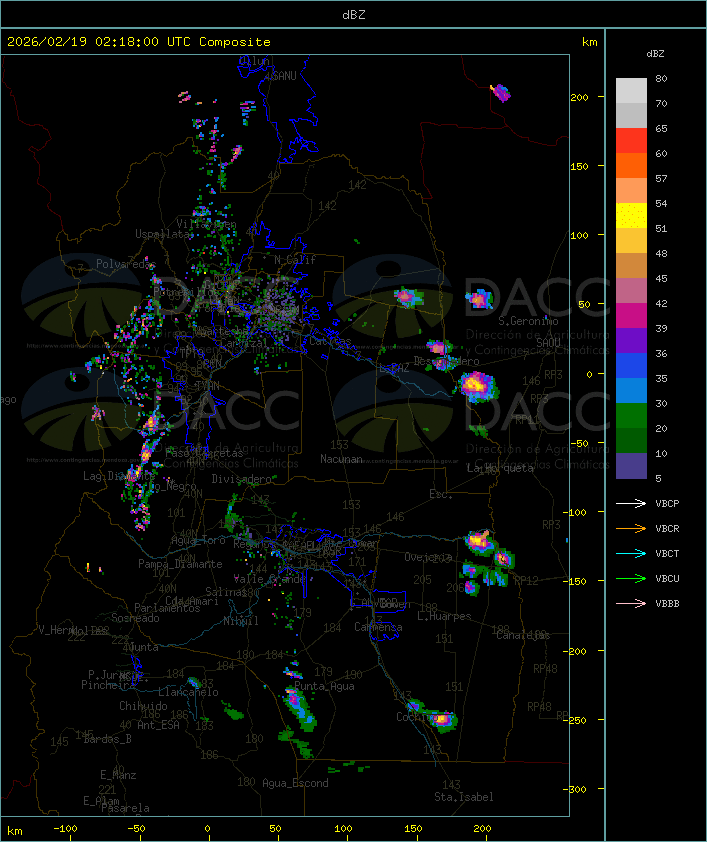Click the bottom axis tick '150'
Screen dimensions: 707x842
click(x=413, y=829)
